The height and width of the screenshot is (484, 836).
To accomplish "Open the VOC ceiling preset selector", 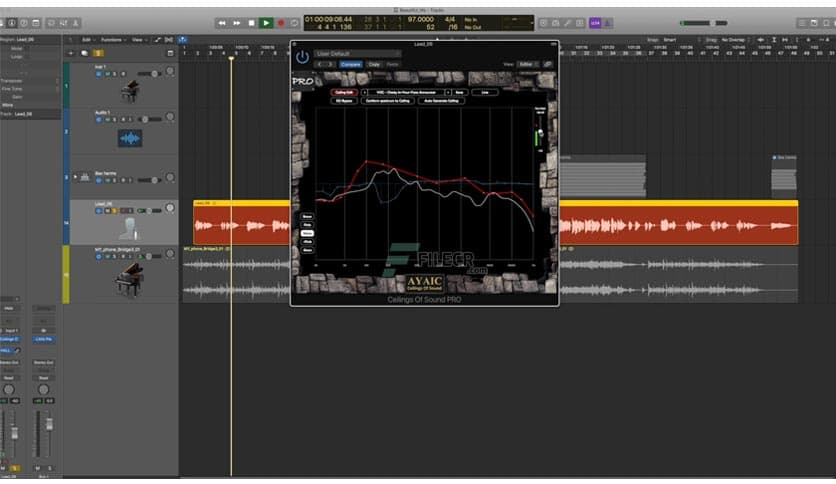I will 406,92.
